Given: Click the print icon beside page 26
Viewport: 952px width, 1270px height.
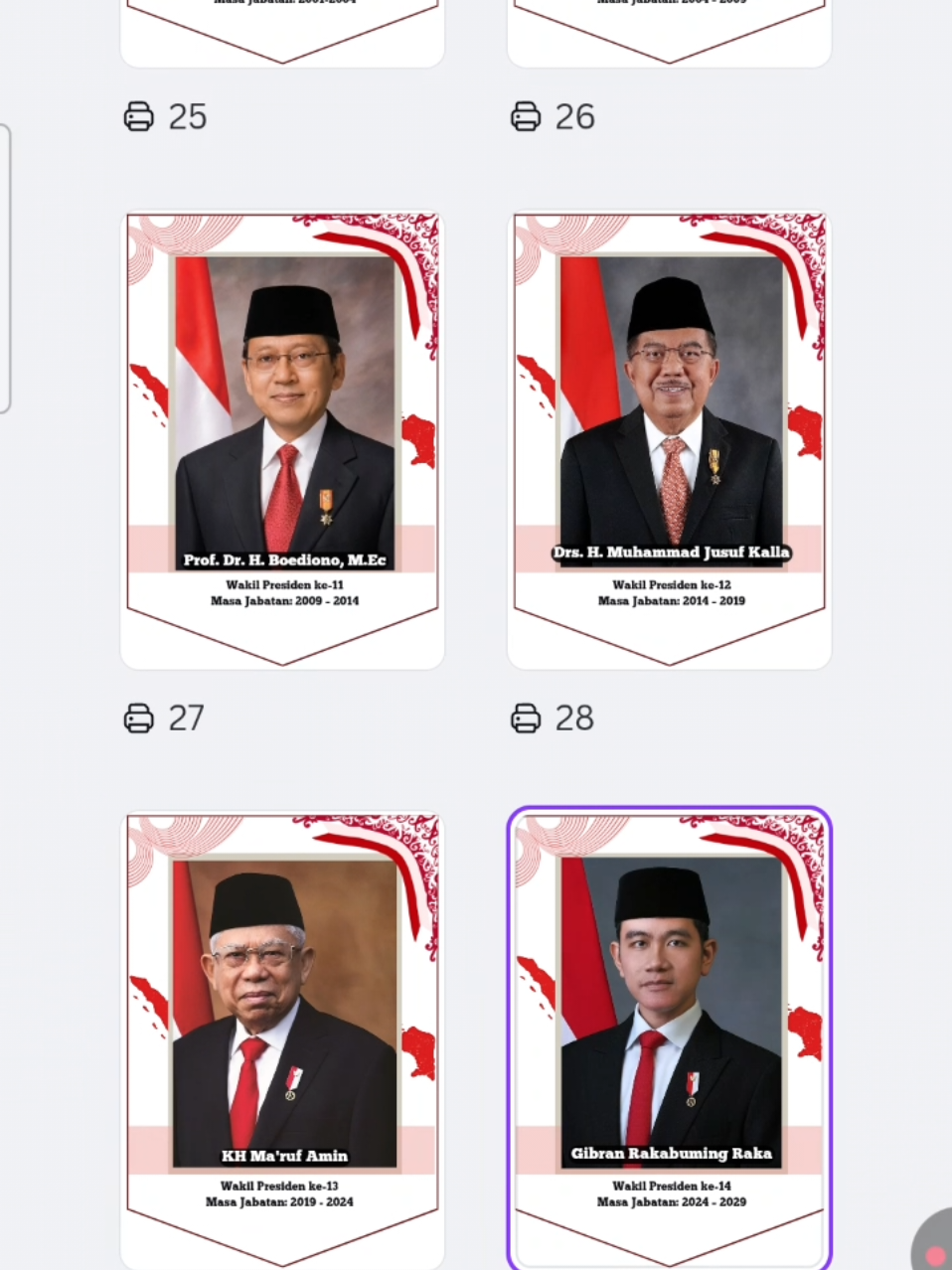Looking at the screenshot, I should point(526,116).
